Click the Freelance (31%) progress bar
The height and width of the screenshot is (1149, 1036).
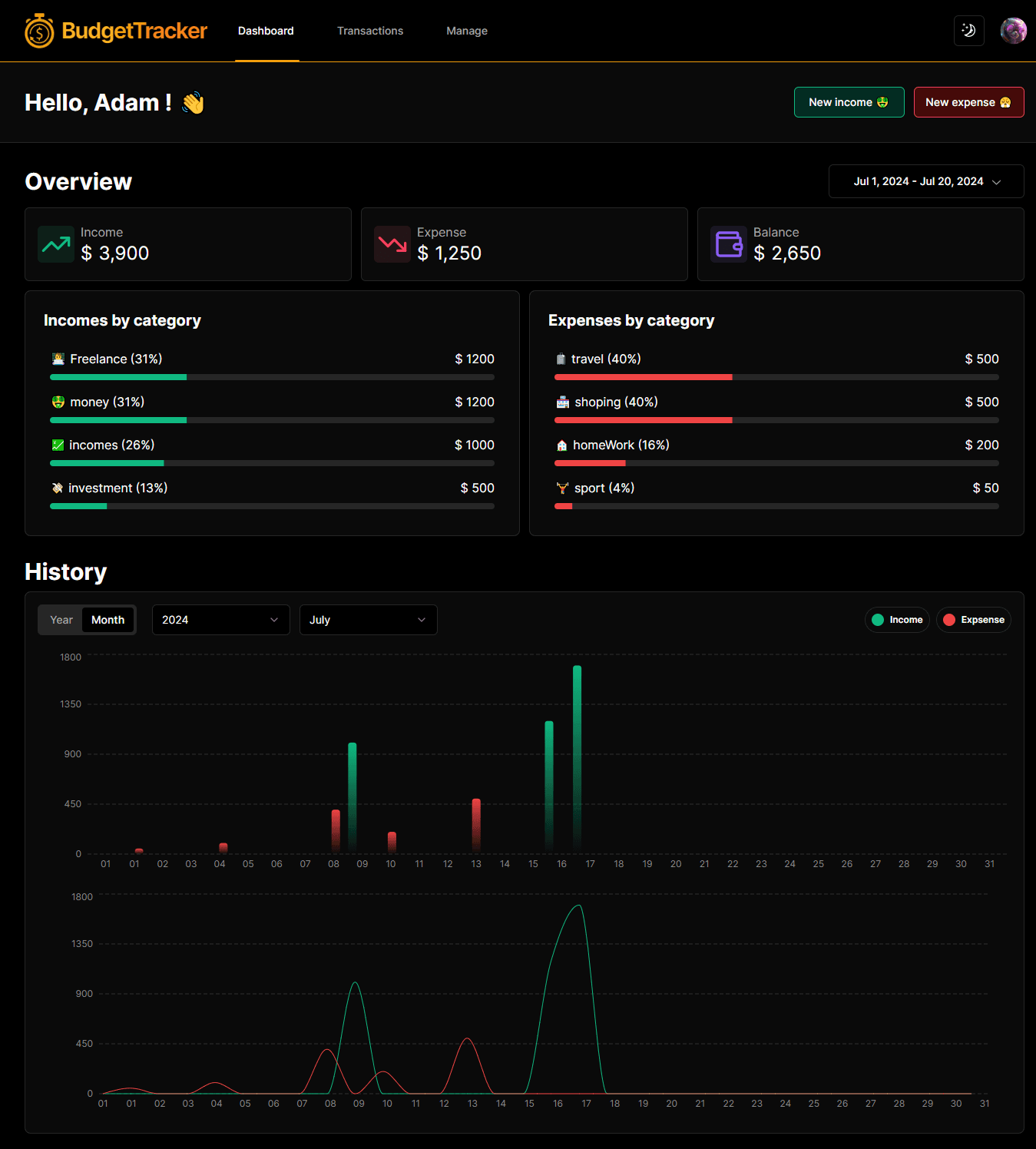(272, 377)
